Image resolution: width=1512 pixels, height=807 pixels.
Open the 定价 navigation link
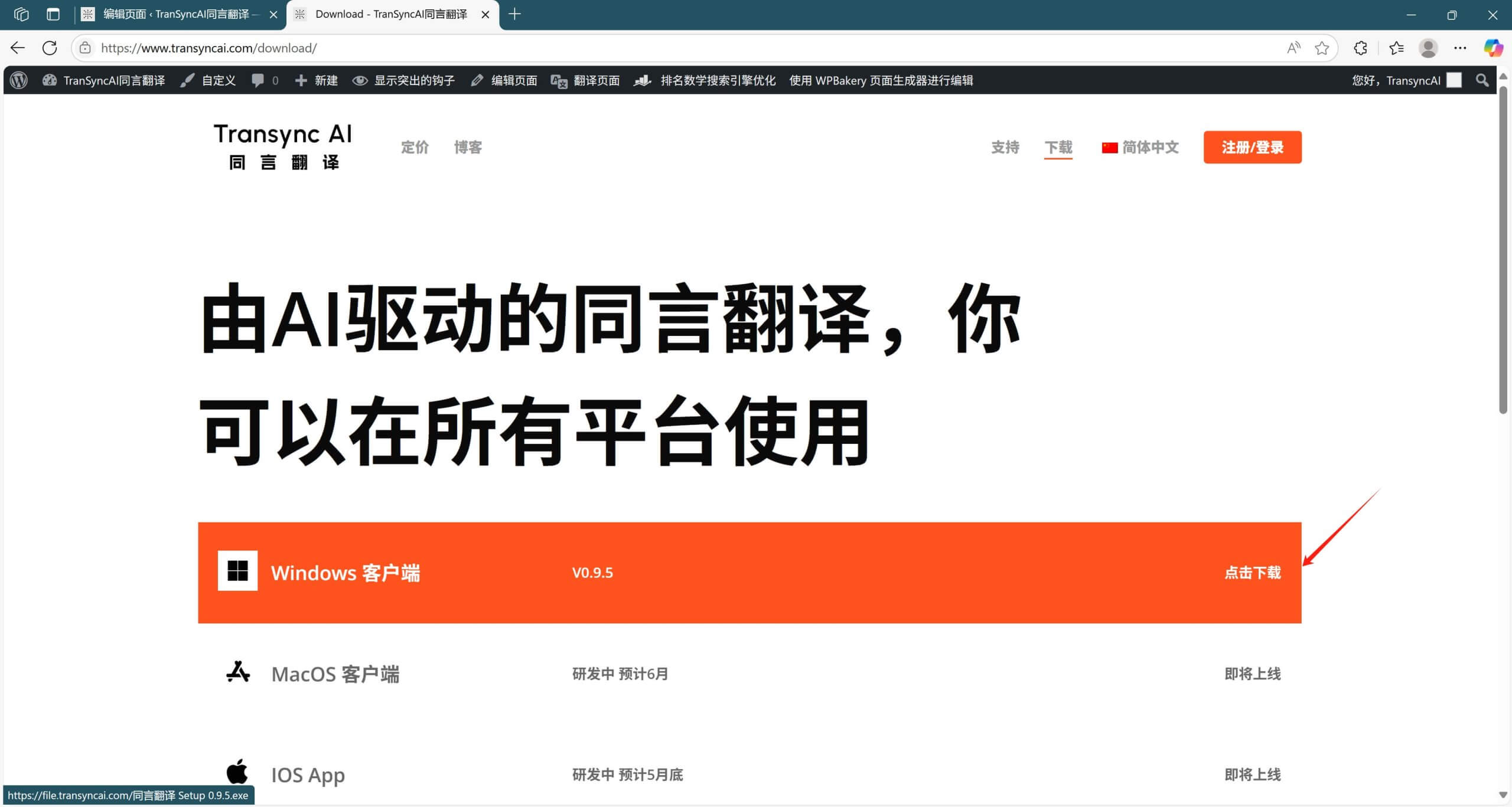coord(415,147)
